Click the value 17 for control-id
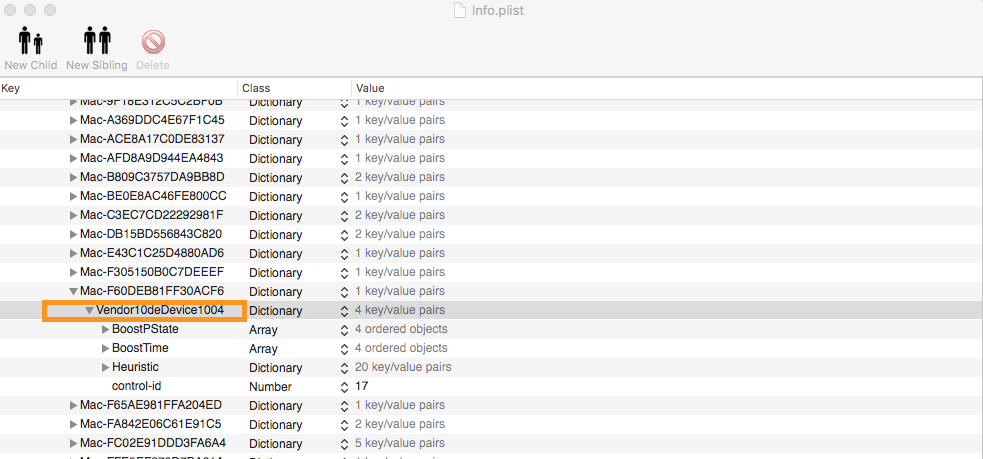The width and height of the screenshot is (983, 459). 362,386
